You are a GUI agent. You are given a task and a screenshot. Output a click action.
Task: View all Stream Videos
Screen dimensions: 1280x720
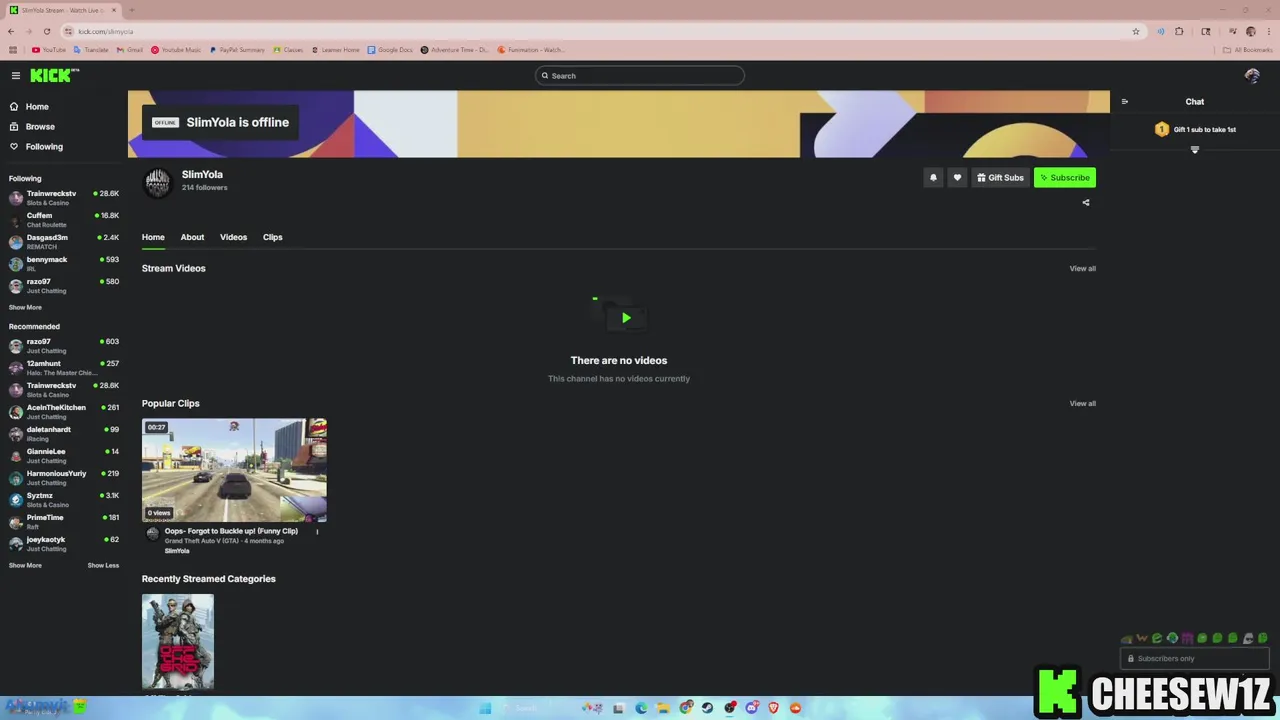tap(1082, 268)
